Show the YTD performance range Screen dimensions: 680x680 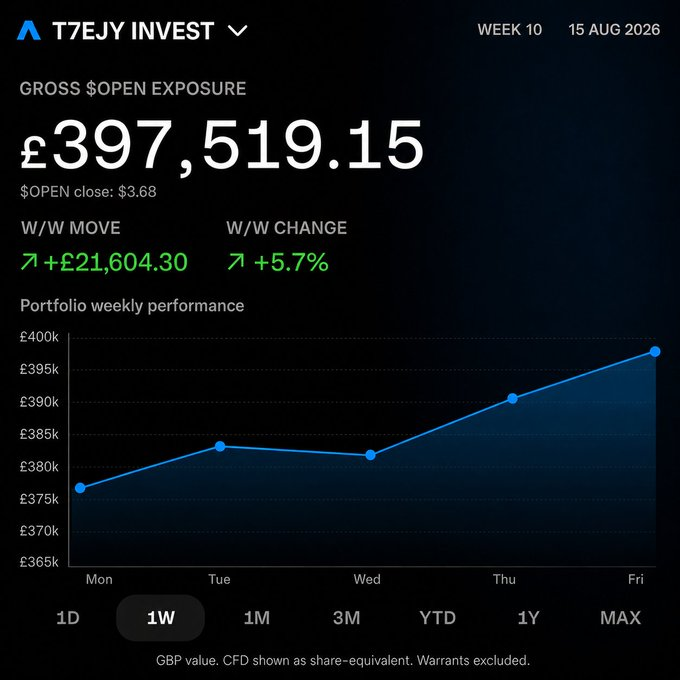(x=438, y=618)
